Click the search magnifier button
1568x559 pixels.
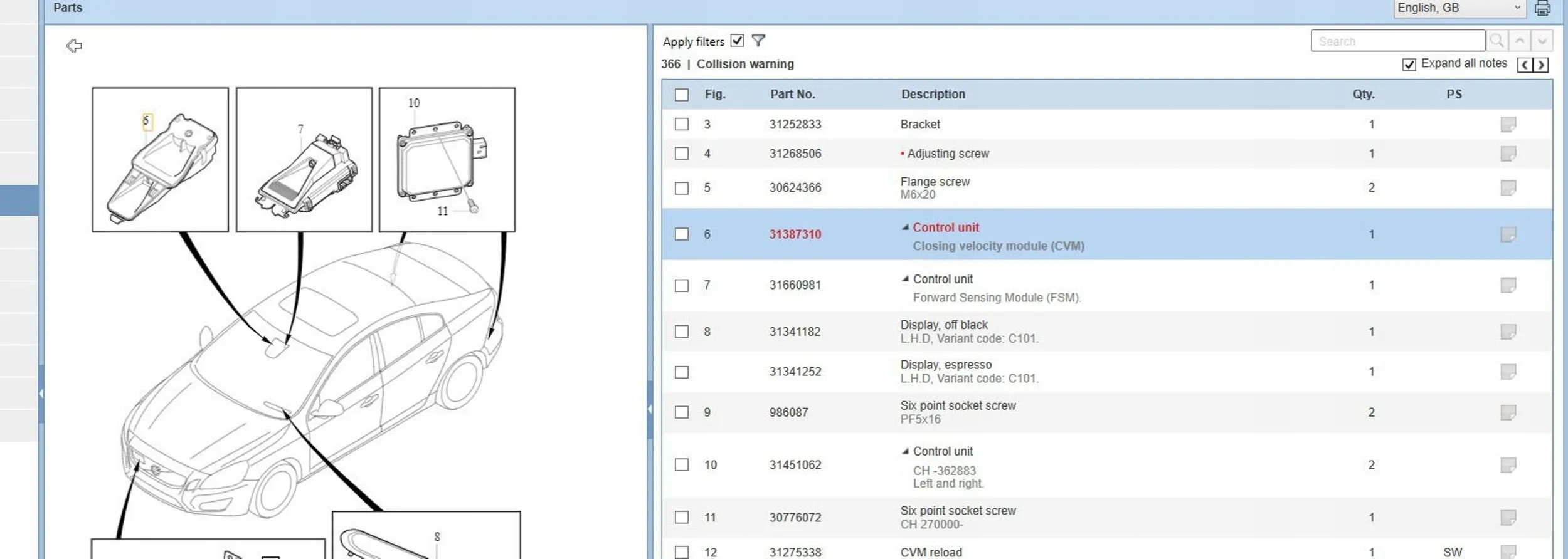(1496, 41)
